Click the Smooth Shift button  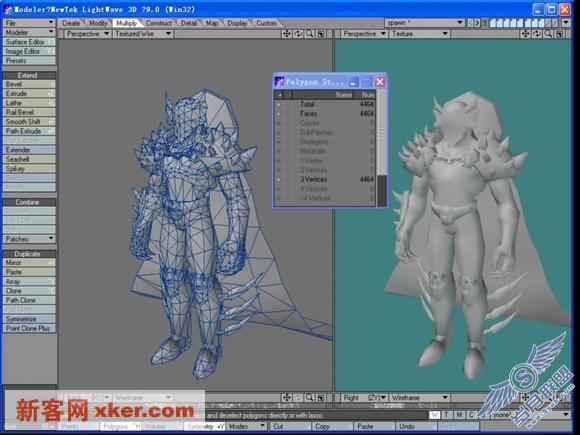point(29,122)
